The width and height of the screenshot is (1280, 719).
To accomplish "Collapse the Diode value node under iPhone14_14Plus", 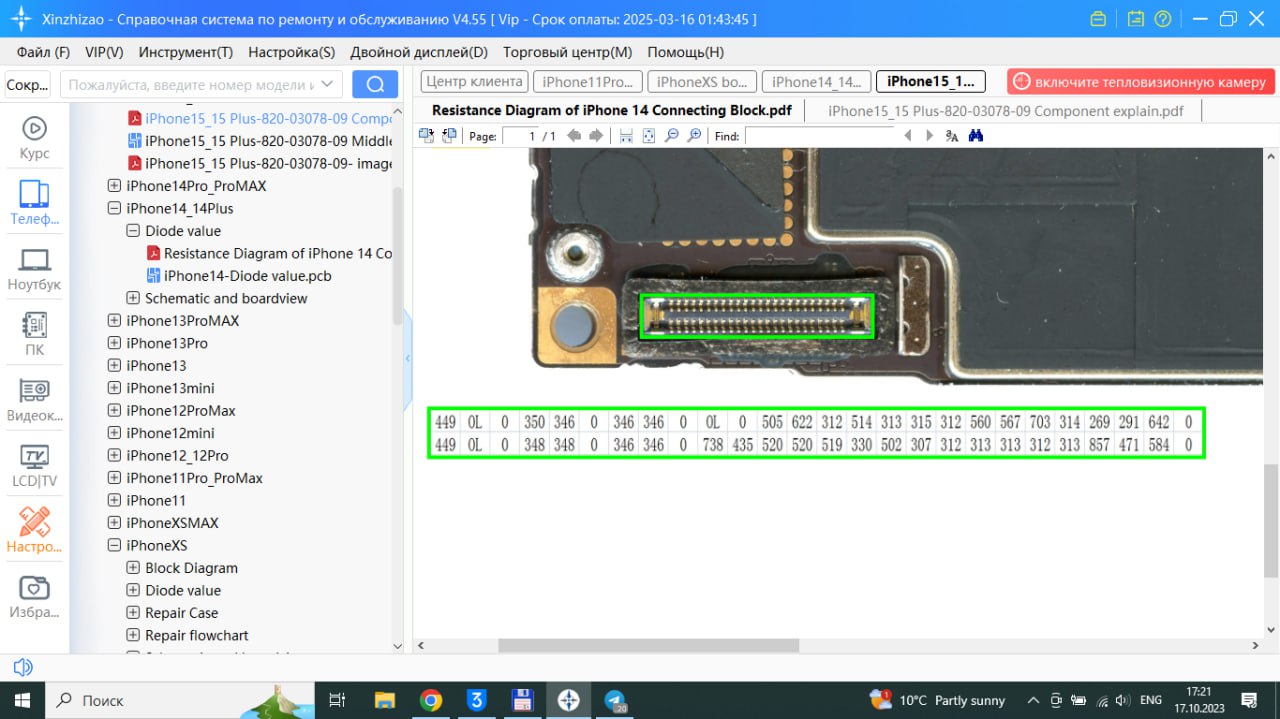I will click(x=132, y=231).
